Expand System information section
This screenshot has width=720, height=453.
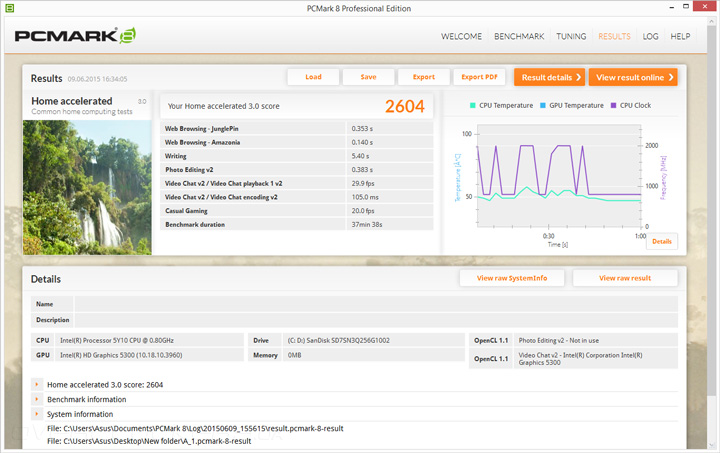coord(37,414)
